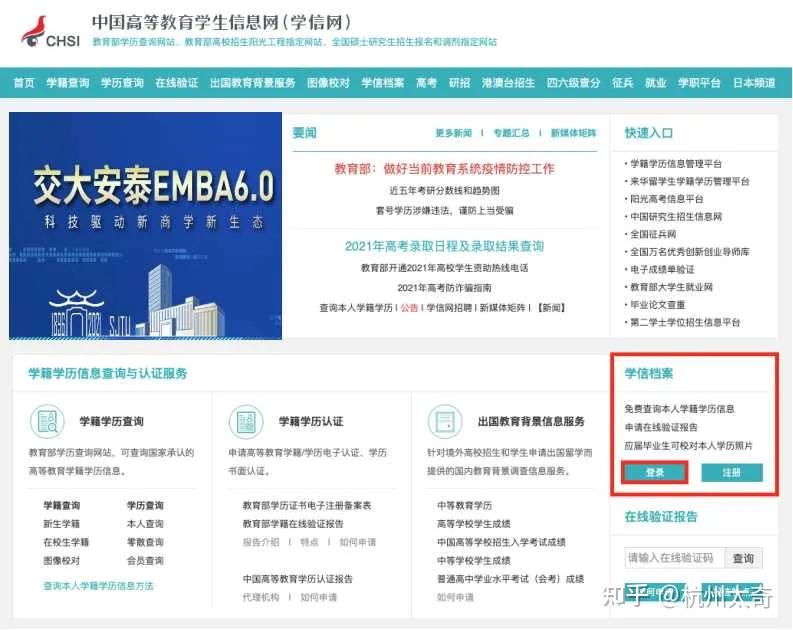Click the 代理机构 link
Image resolution: width=793 pixels, height=630 pixels.
pos(261,597)
